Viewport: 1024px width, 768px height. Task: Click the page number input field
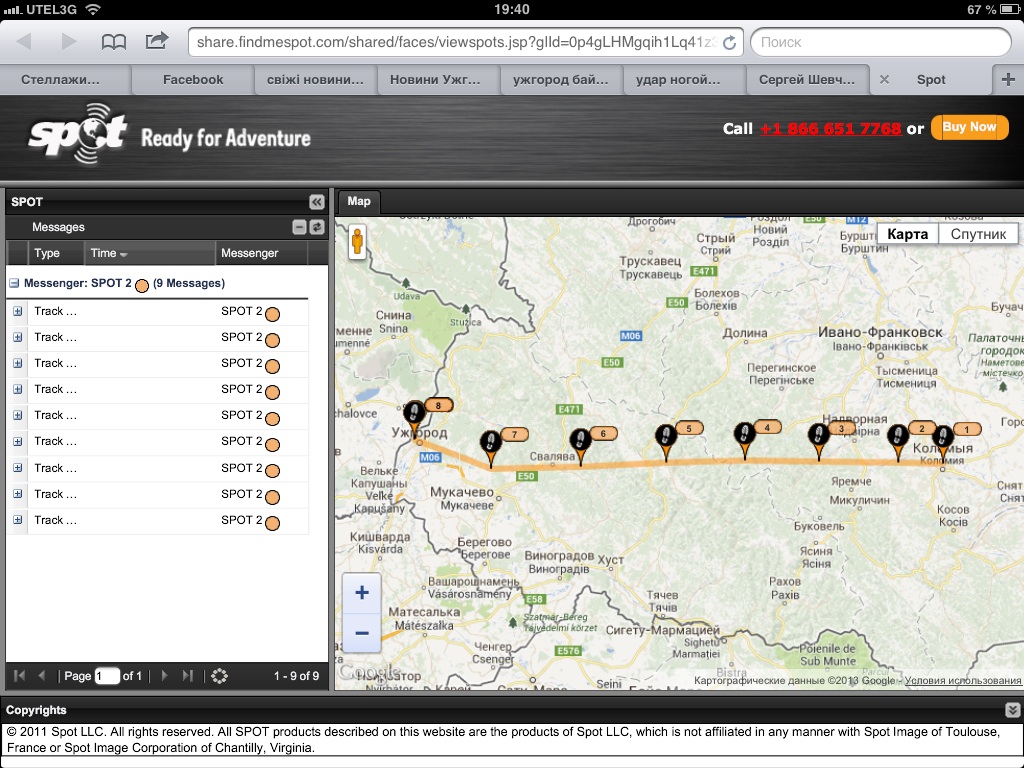pyautogui.click(x=107, y=676)
